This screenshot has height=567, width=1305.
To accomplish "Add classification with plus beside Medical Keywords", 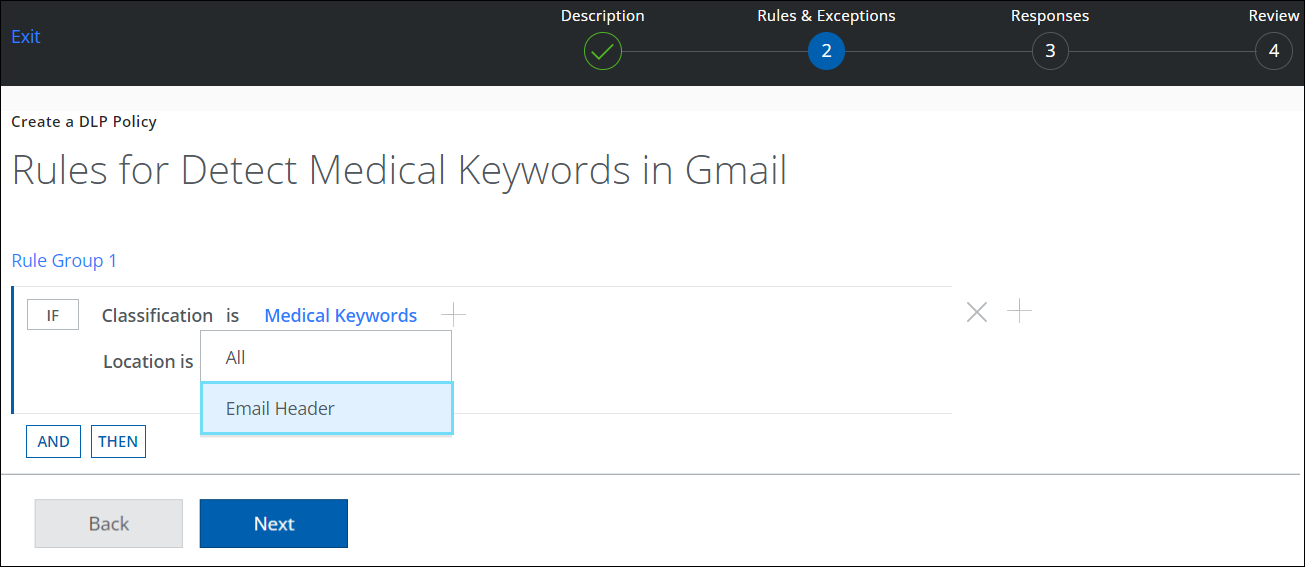I will tap(454, 315).
